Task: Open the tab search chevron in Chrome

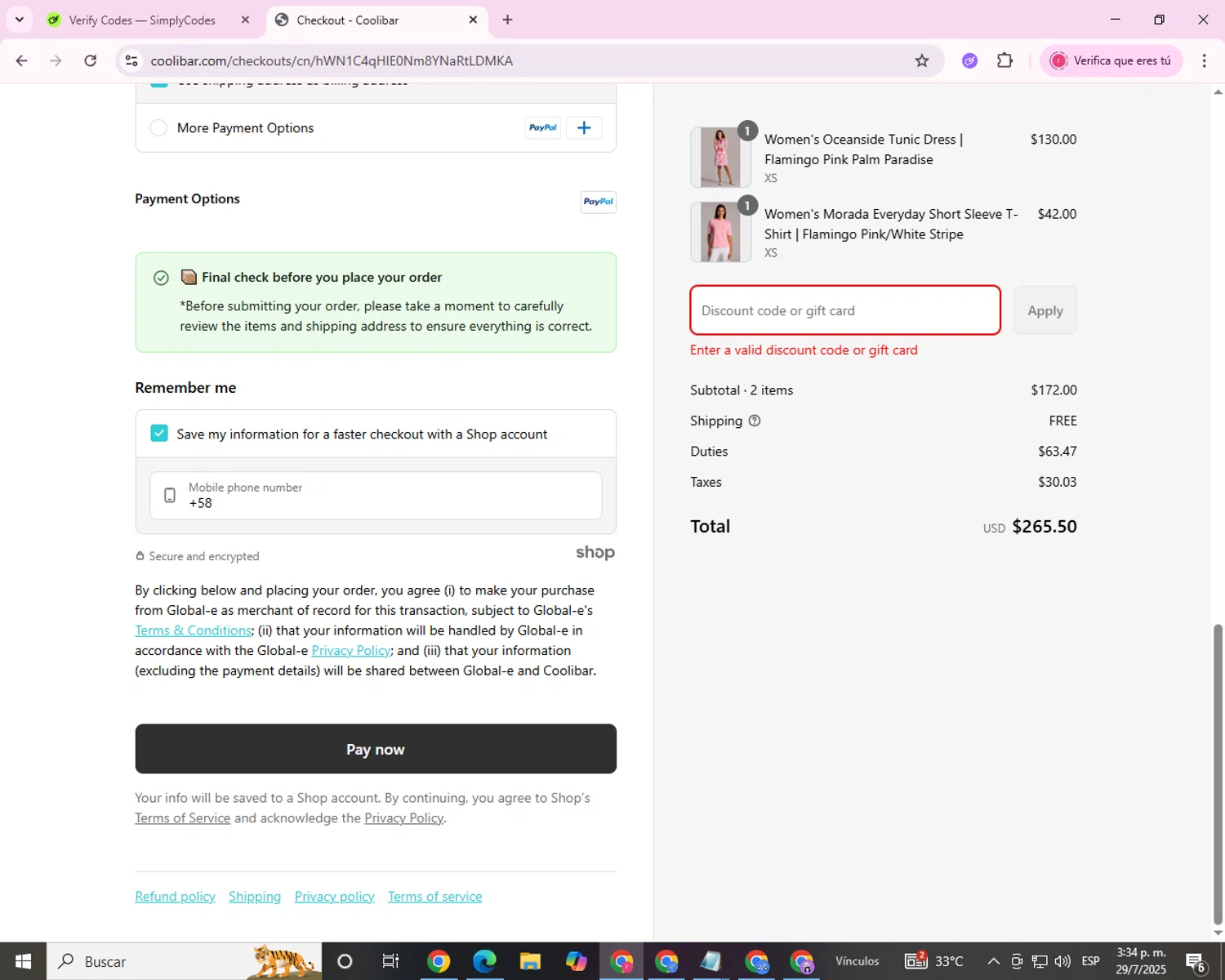Action: pyautogui.click(x=20, y=20)
